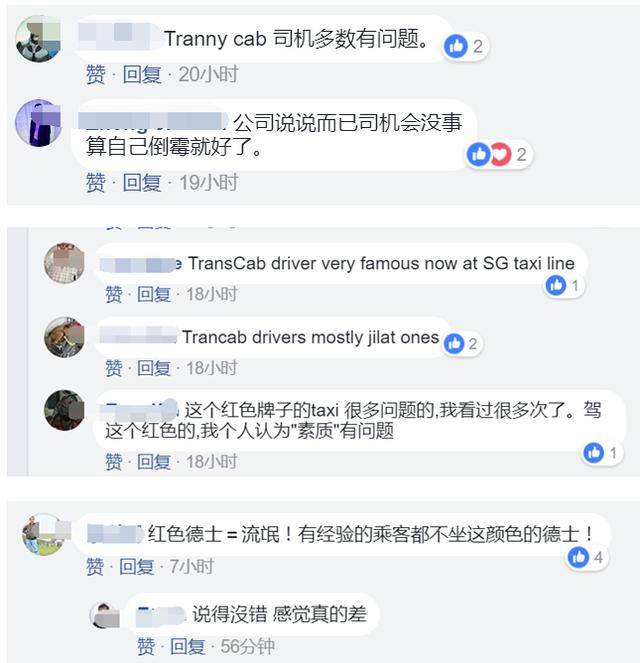Click like reaction on 红色德士 comment
Viewport: 640px width, 663px height.
click(x=578, y=557)
